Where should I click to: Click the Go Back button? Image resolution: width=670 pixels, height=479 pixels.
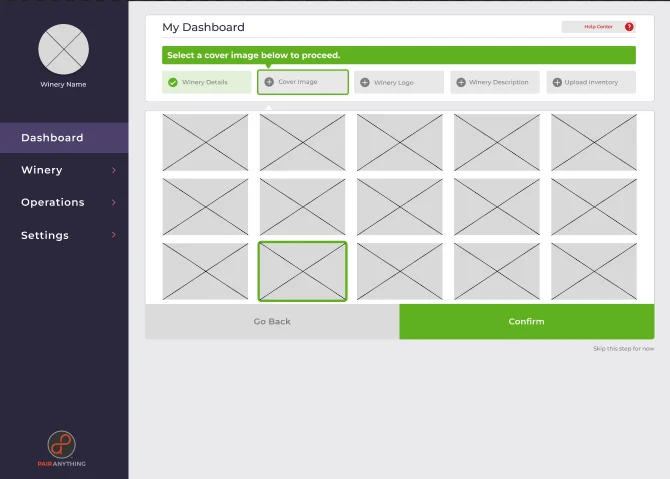click(x=272, y=321)
